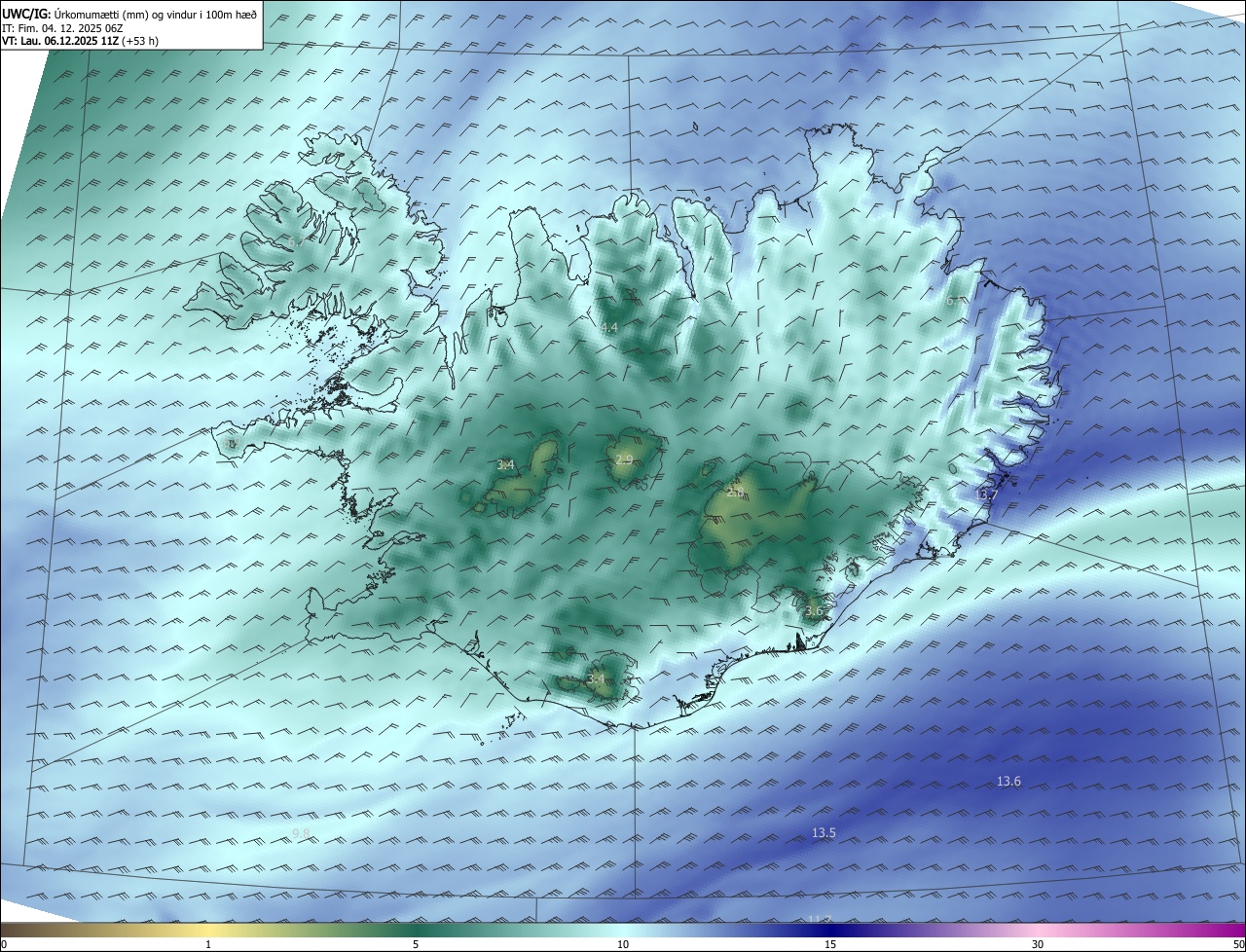This screenshot has height=952, width=1246.
Task: Click the 'UWC/IG: Úrkomumætti (mm)' title line
Action: 129,14
